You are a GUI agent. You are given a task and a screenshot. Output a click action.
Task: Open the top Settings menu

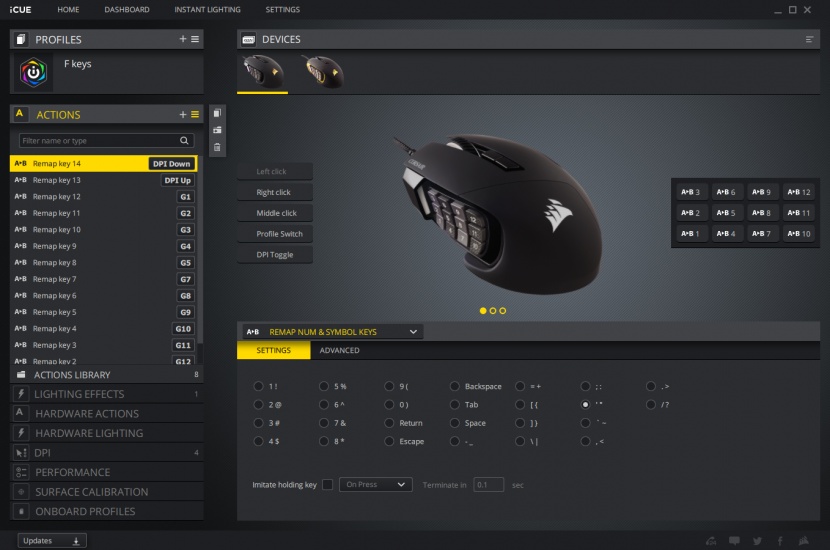(x=283, y=10)
